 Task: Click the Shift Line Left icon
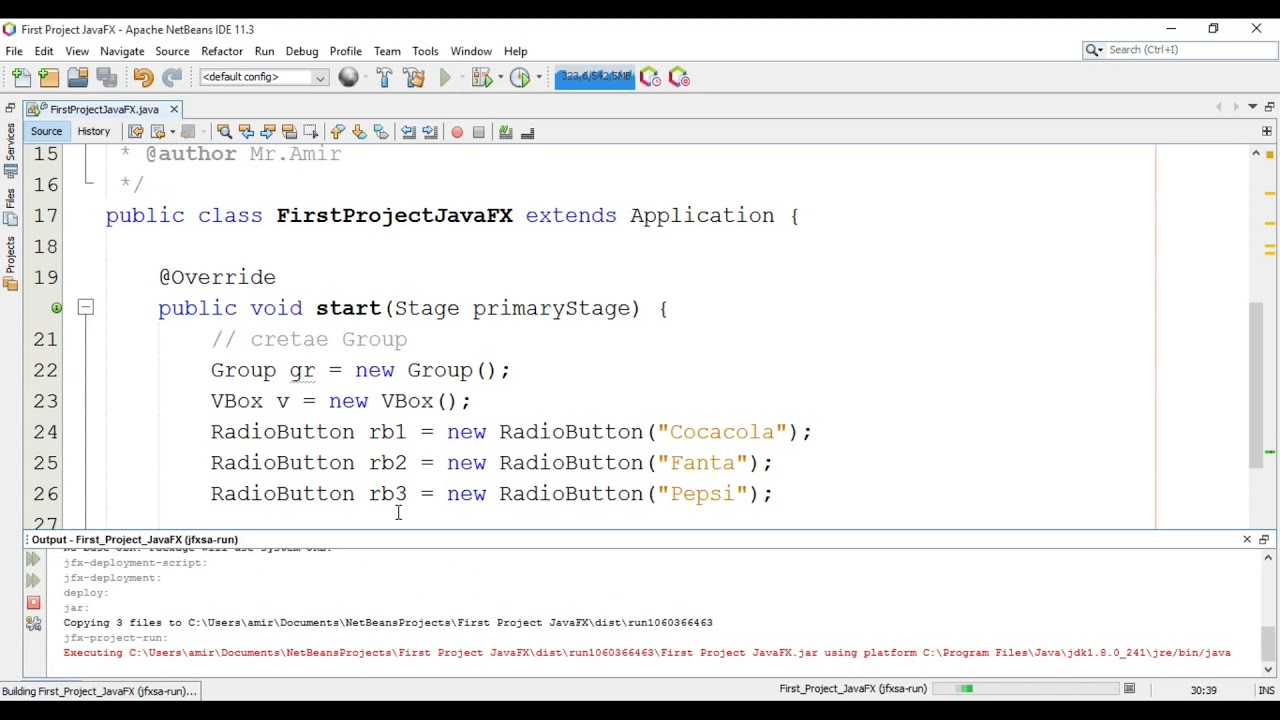(408, 132)
